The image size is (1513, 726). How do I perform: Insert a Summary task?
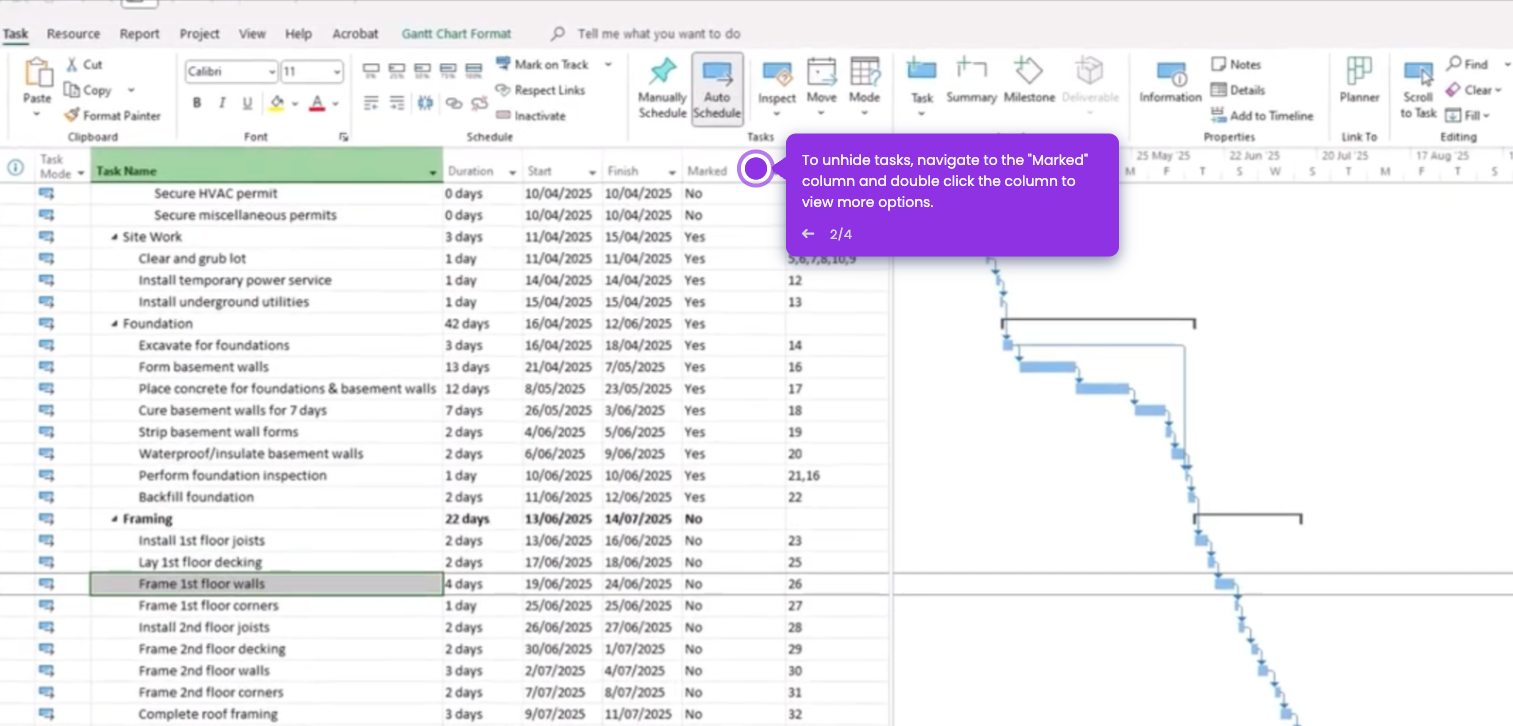click(x=971, y=82)
